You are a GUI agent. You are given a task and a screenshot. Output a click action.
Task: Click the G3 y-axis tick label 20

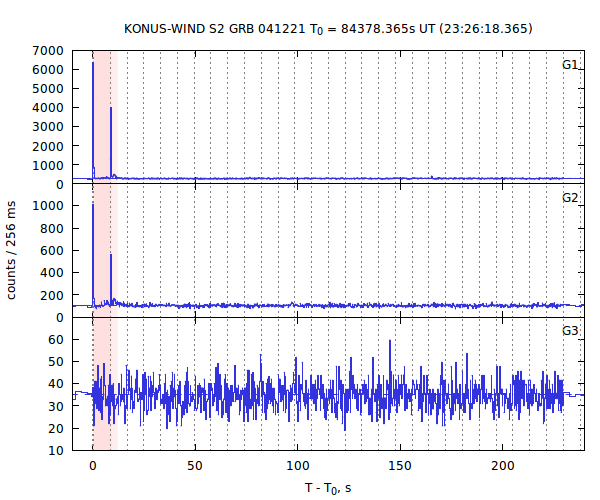[x=56, y=428]
